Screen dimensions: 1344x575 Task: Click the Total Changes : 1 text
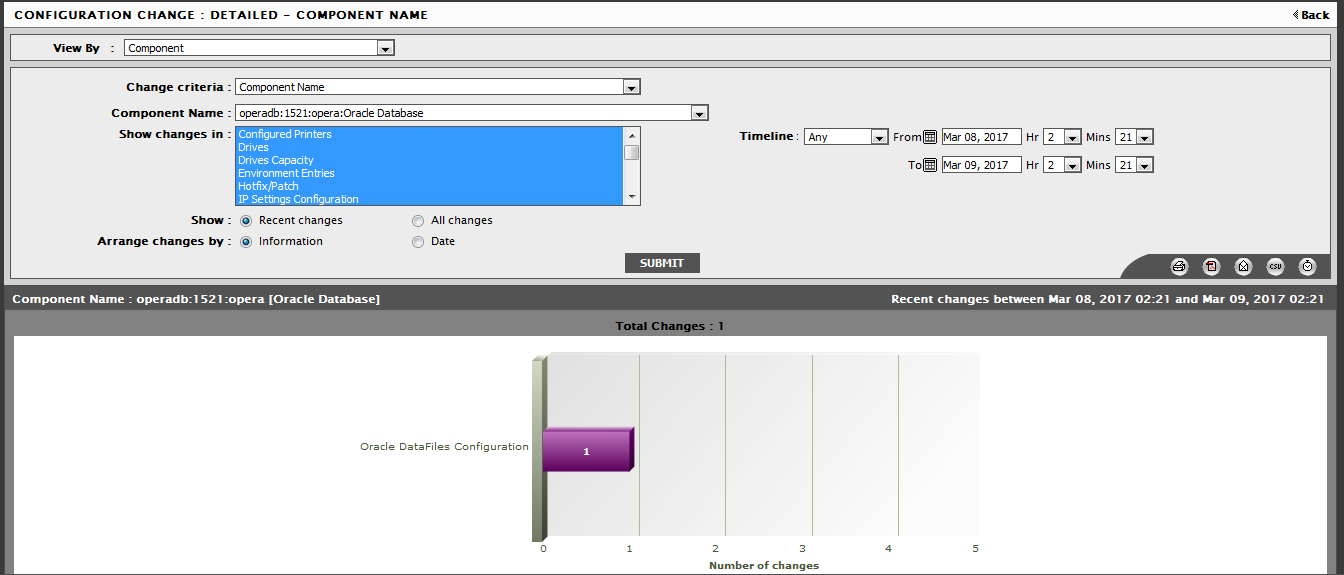pyautogui.click(x=670, y=326)
